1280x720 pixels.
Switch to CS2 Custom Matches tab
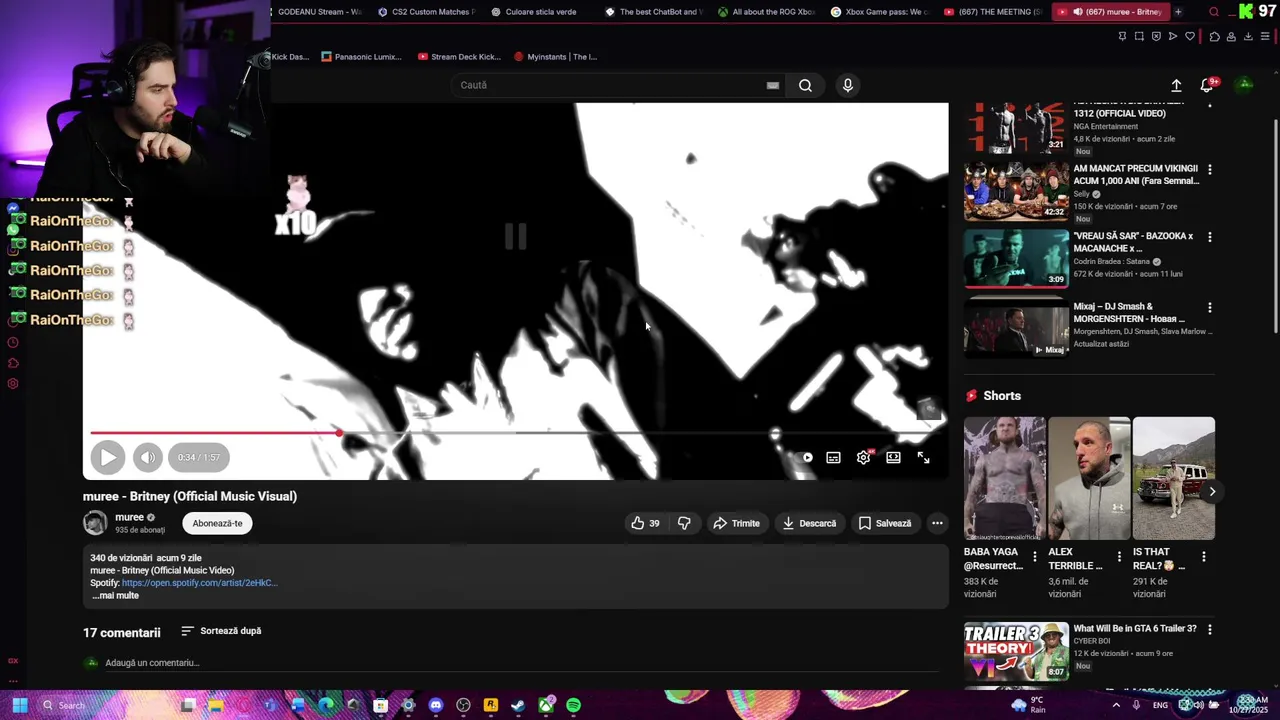[426, 12]
